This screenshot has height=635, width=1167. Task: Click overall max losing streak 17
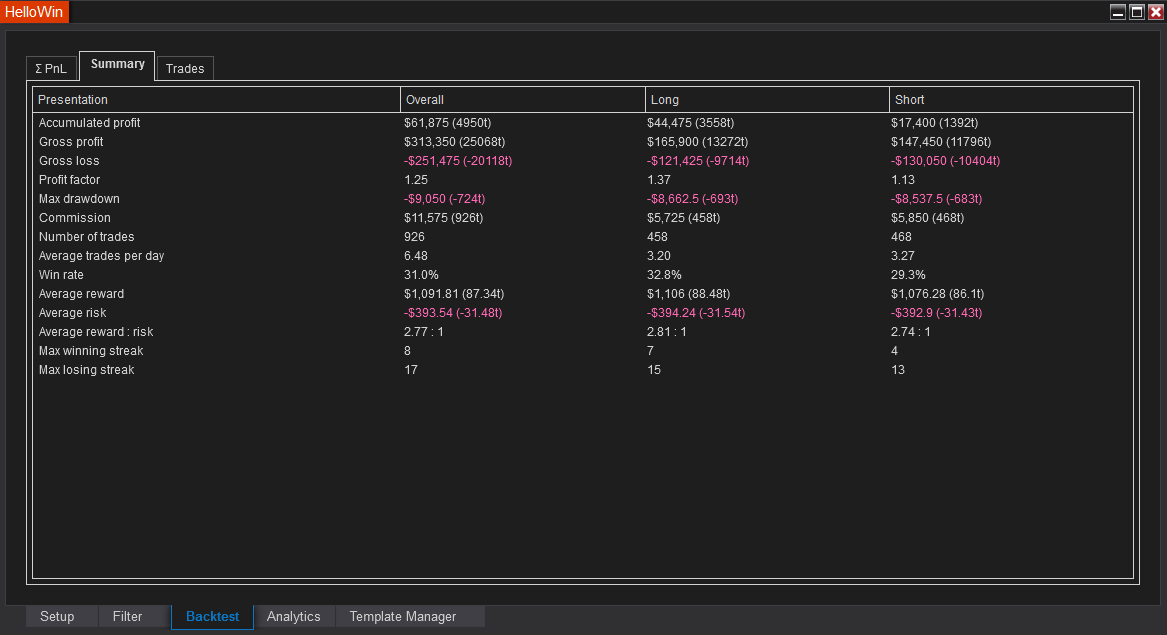point(411,369)
